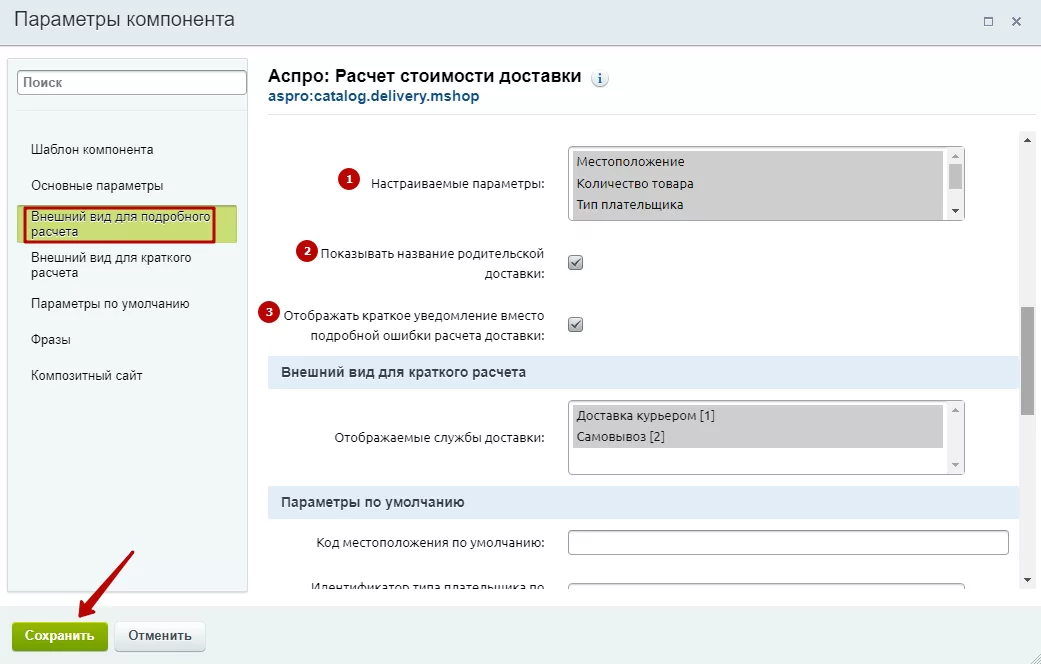
Task: Click the green Сохранить button
Action: click(x=60, y=635)
